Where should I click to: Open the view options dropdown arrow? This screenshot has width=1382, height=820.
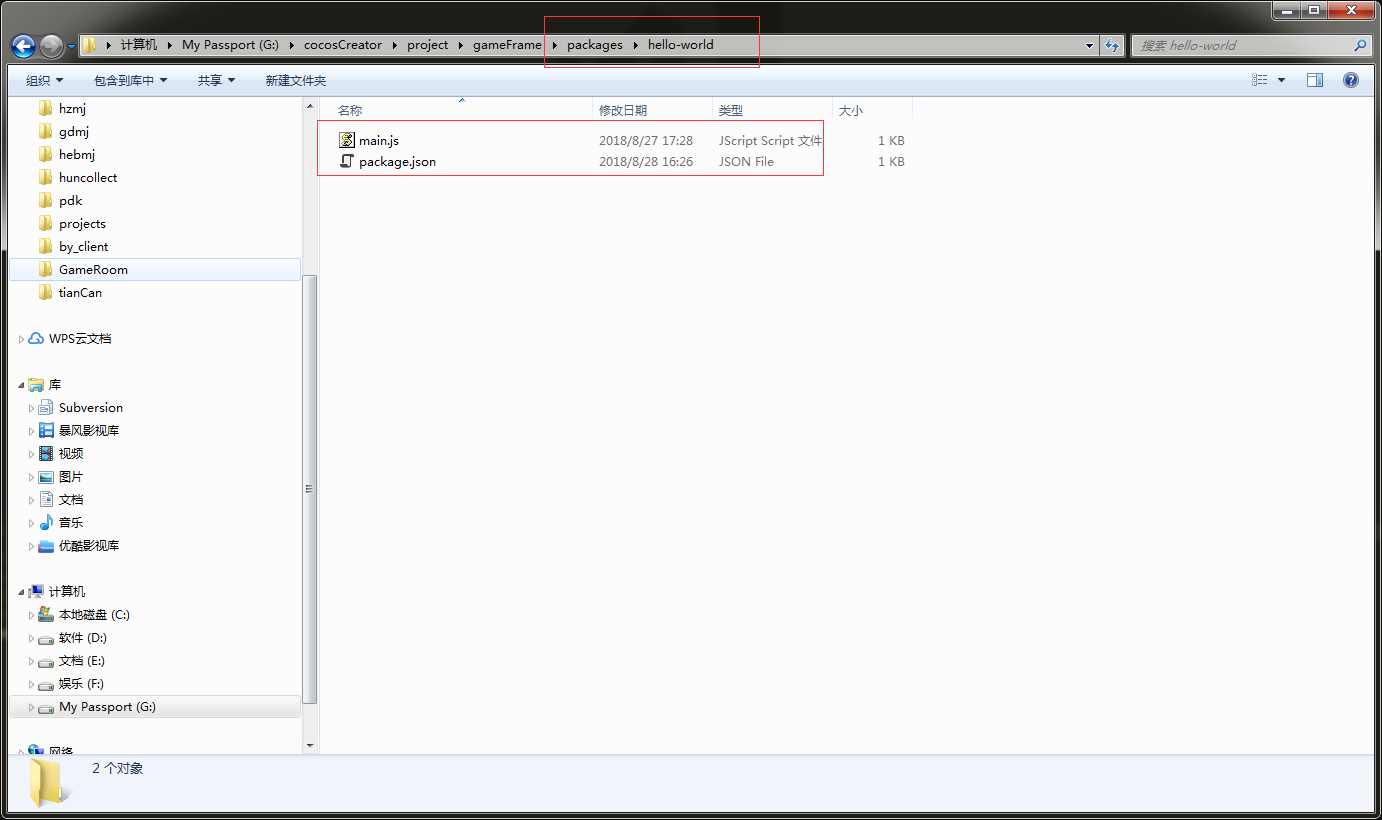(x=1281, y=80)
